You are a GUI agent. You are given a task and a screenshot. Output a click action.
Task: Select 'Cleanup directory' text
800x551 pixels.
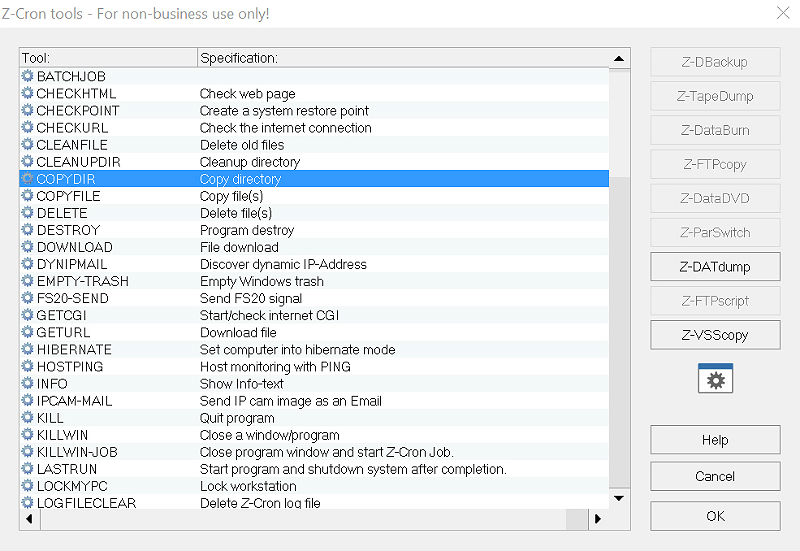coord(250,162)
